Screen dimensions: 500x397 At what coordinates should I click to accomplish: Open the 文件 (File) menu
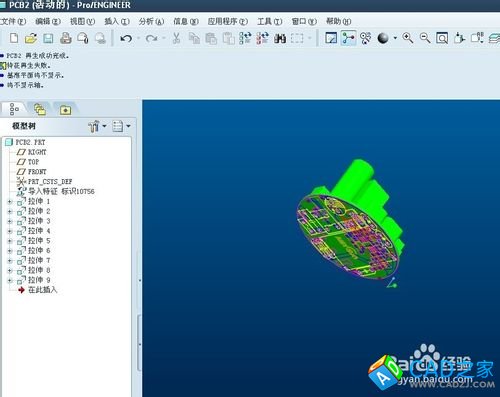[x=13, y=21]
